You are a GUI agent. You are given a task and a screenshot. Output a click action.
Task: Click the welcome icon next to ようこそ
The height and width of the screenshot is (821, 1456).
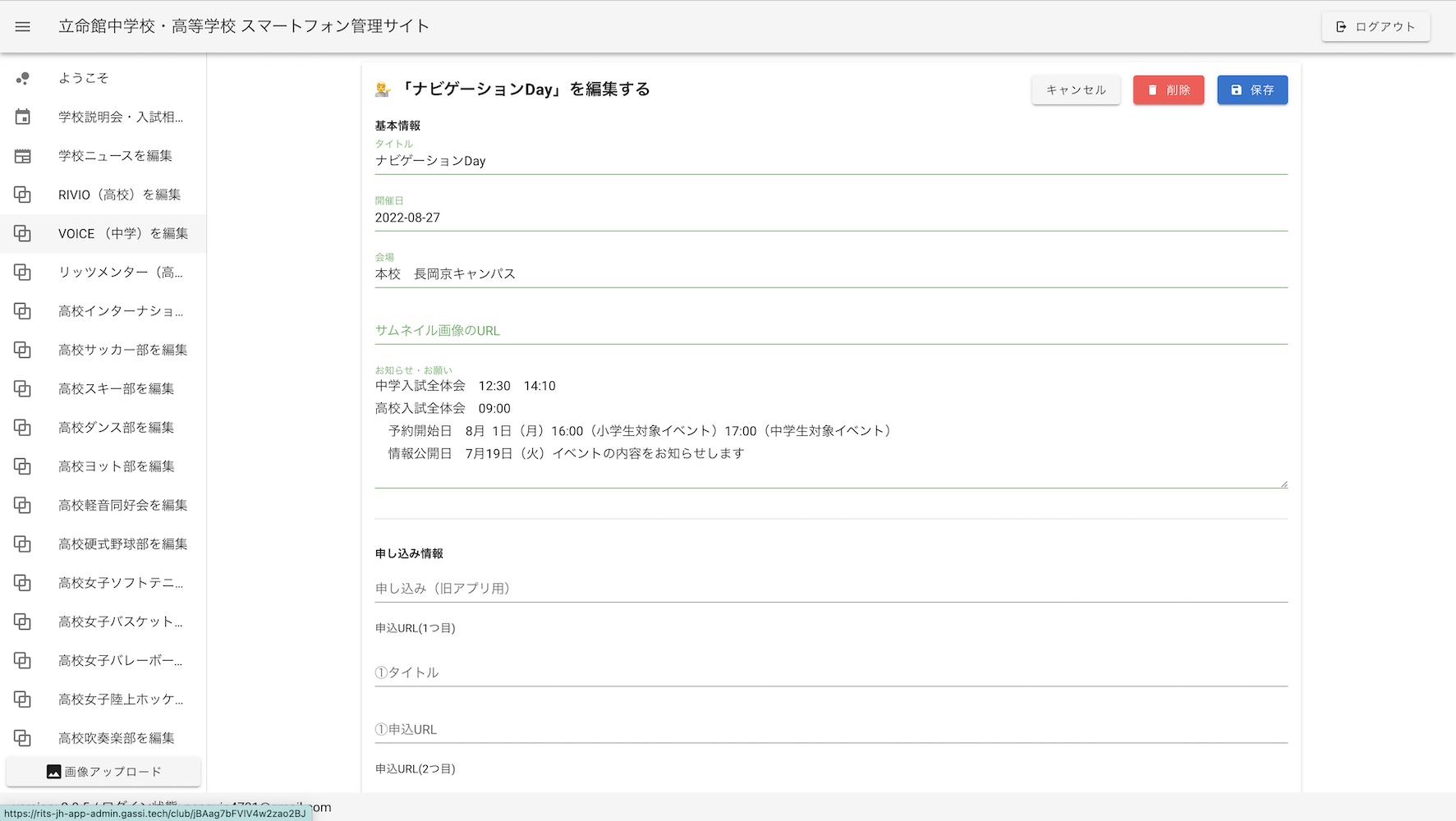pyautogui.click(x=23, y=78)
